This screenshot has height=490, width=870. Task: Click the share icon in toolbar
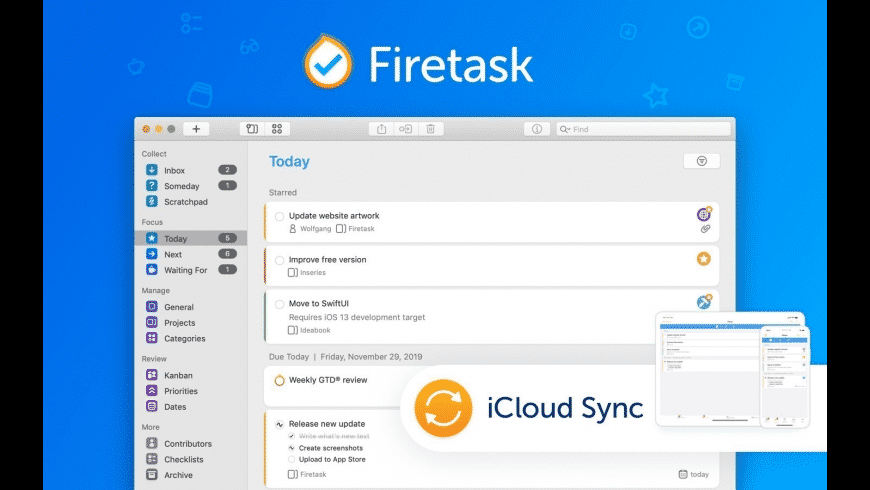click(381, 129)
